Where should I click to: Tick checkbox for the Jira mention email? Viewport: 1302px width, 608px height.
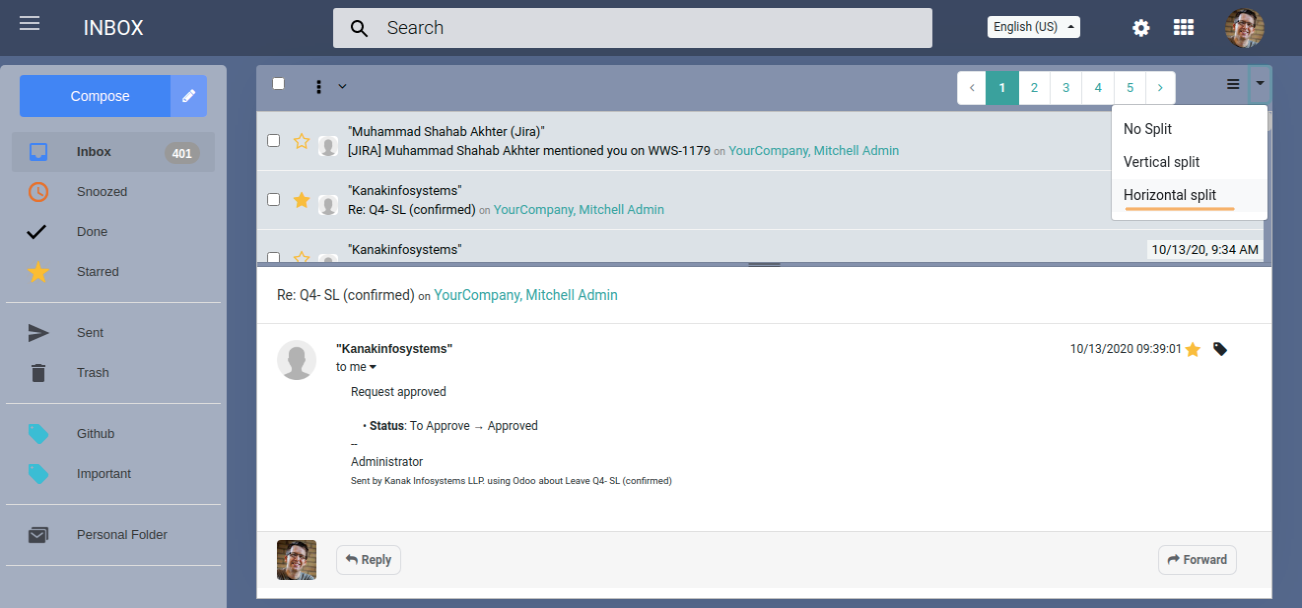[x=274, y=141]
